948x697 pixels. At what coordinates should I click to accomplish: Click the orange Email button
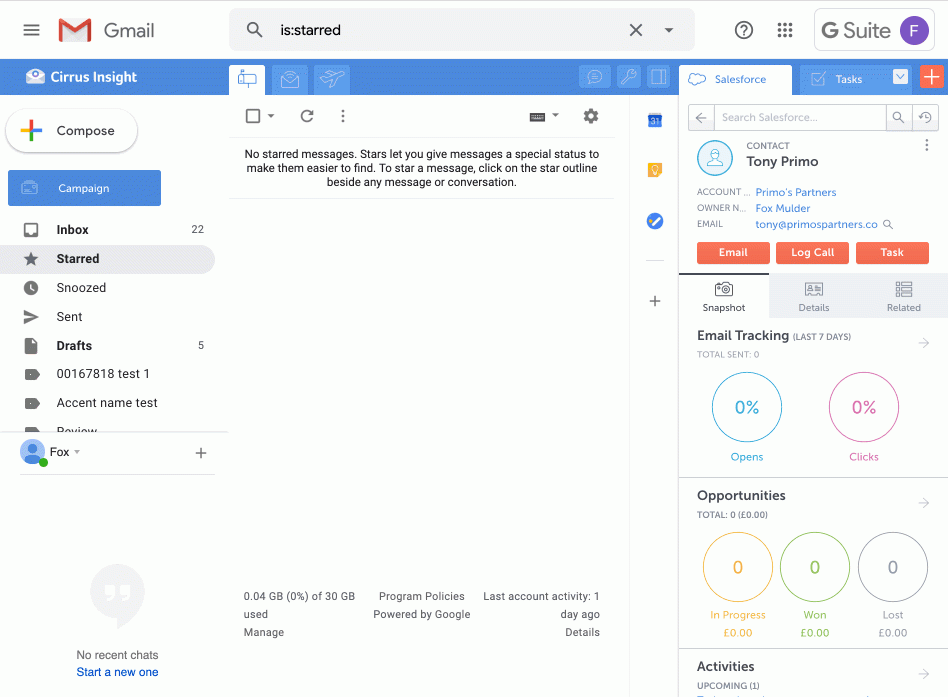[x=733, y=253]
